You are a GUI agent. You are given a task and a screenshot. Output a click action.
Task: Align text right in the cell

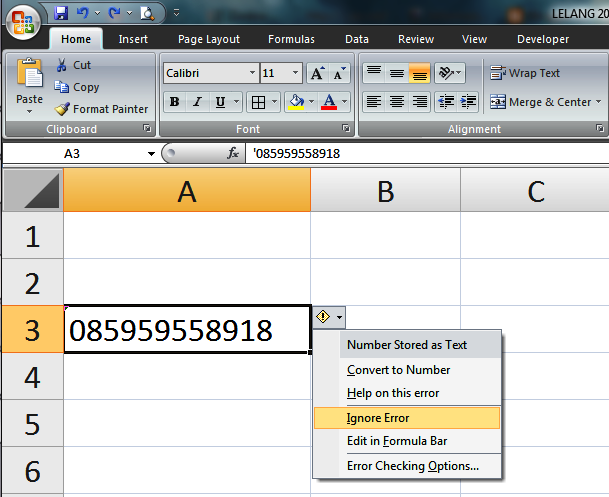pyautogui.click(x=419, y=102)
